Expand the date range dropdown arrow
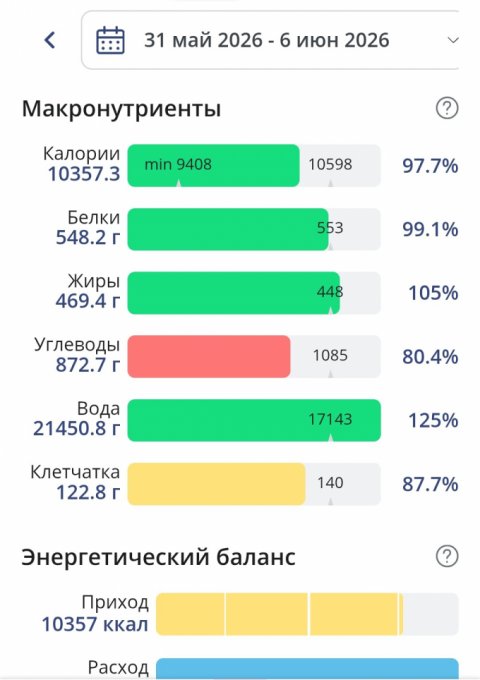 pos(453,40)
